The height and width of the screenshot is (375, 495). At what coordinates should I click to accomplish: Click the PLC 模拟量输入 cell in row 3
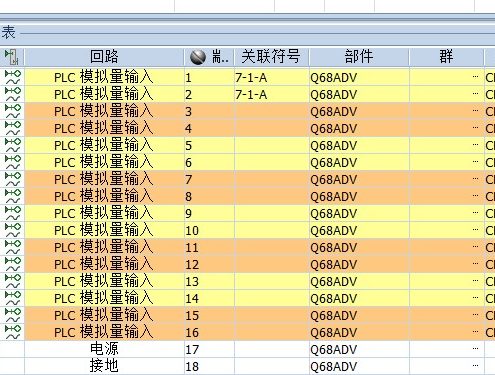tap(104, 111)
